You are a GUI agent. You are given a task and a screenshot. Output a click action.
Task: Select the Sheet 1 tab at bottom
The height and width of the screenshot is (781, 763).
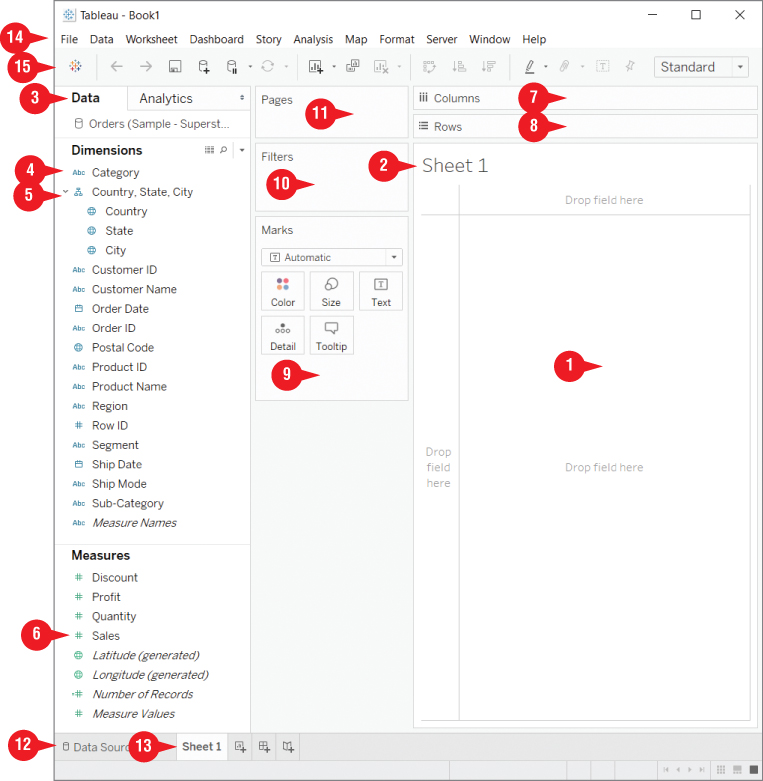coord(202,747)
